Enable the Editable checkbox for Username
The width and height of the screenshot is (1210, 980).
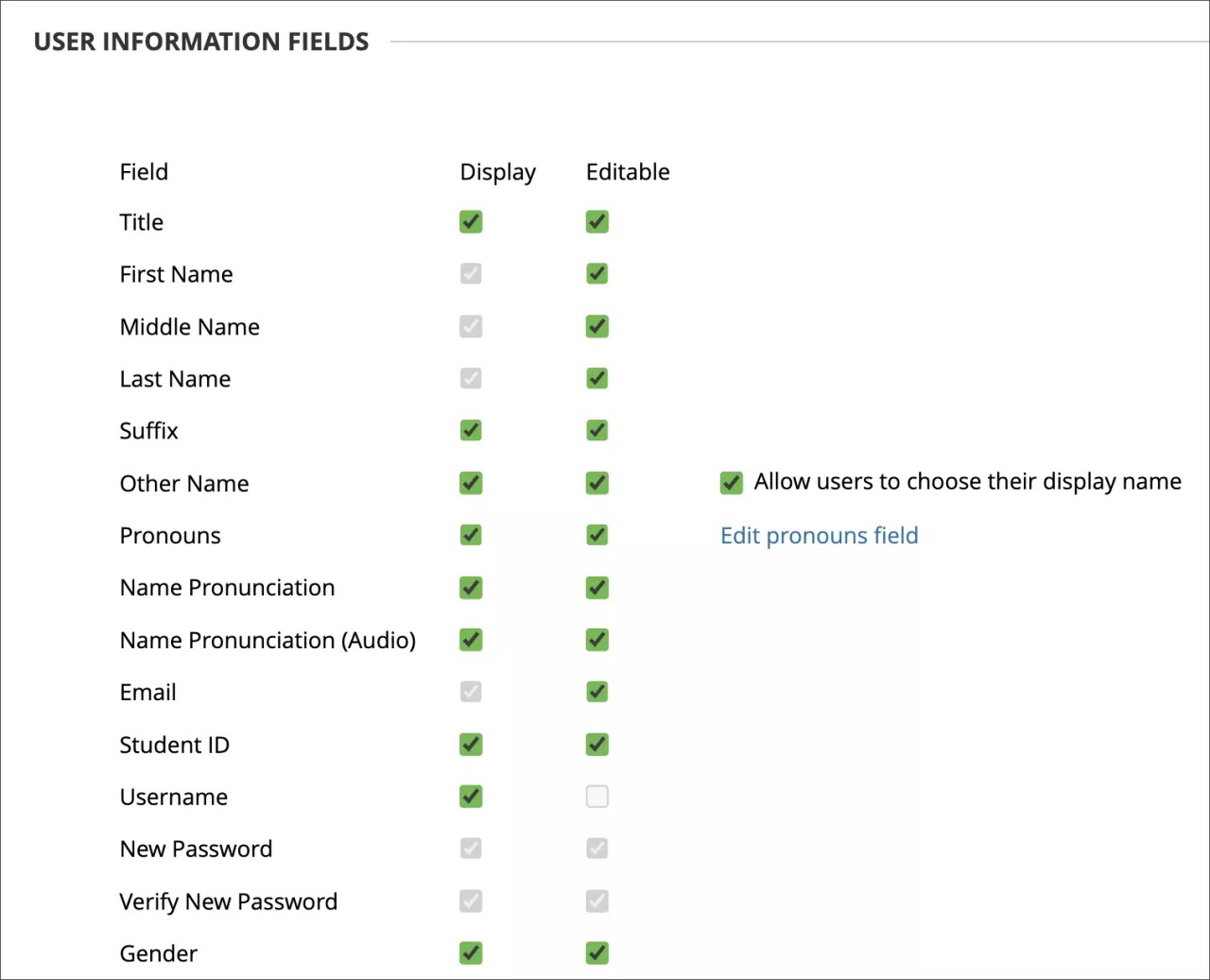tap(596, 796)
